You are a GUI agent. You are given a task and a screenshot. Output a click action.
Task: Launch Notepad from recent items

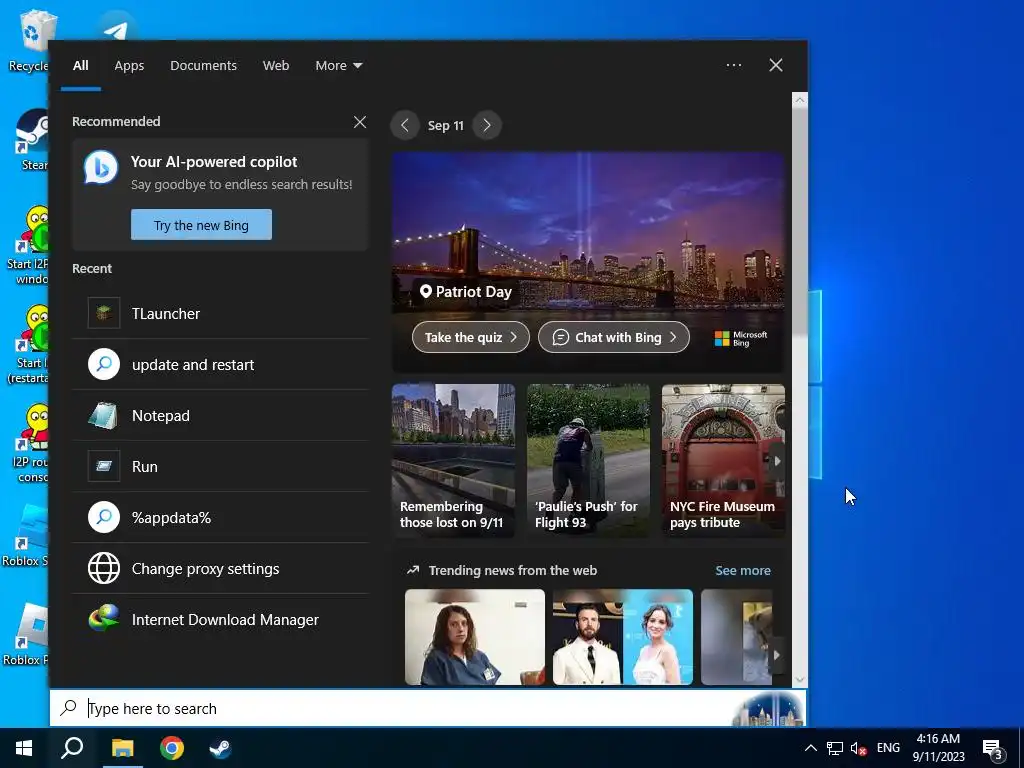tap(221, 415)
